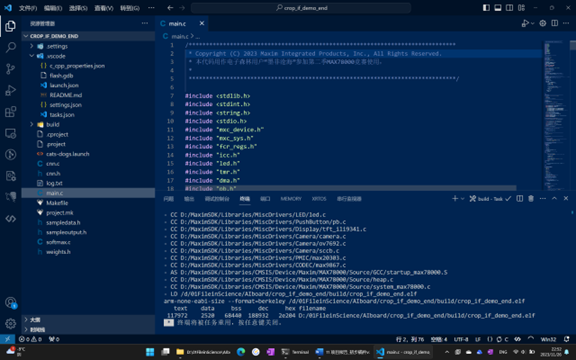Open terminal panel more actions ellipsis

coord(543,199)
